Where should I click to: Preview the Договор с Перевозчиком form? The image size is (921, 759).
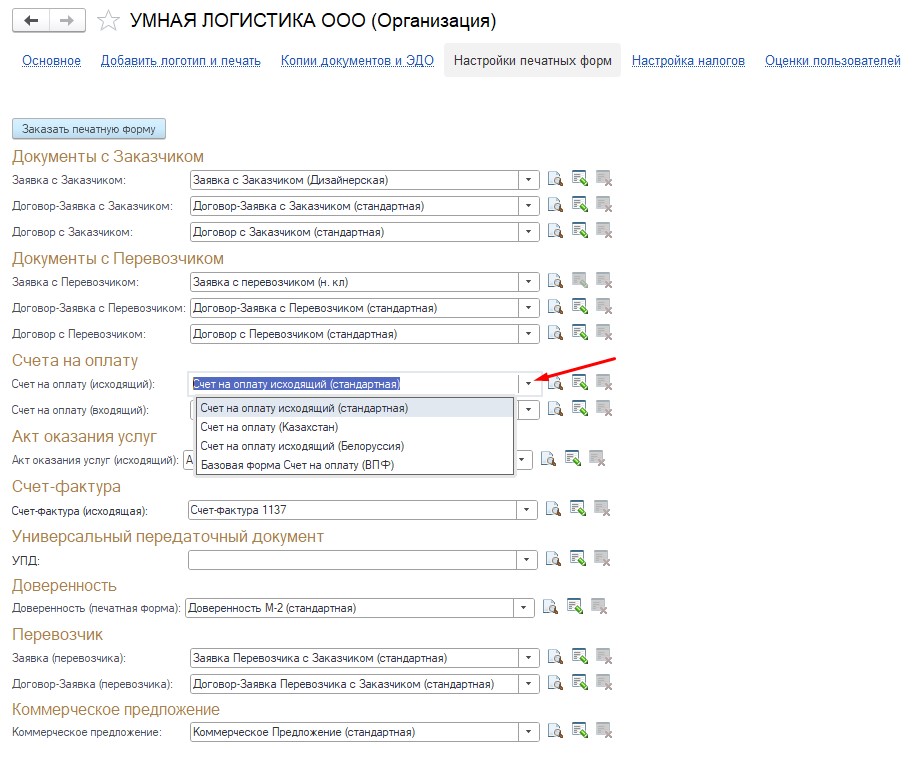(x=555, y=333)
